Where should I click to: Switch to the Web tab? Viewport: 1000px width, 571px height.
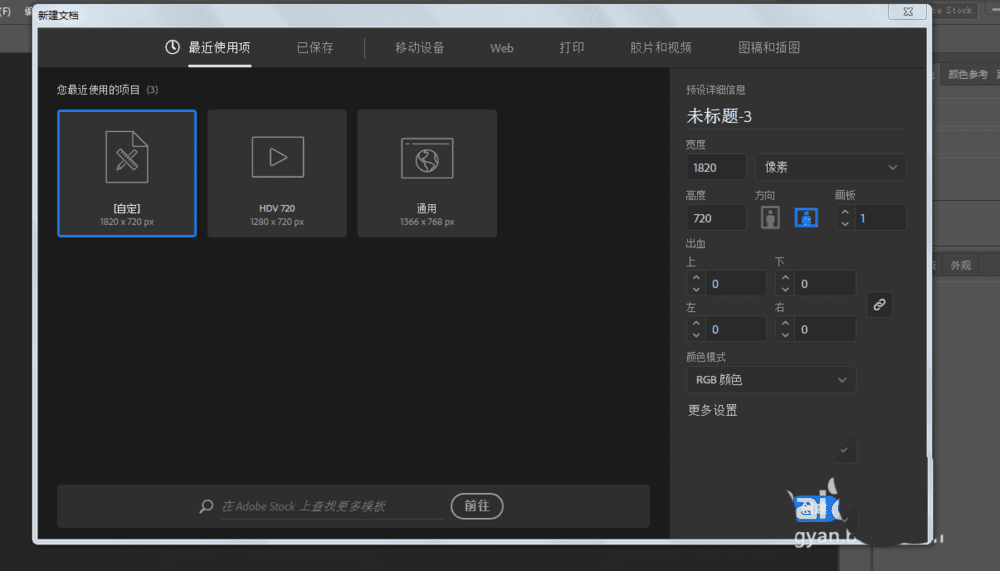pos(501,48)
